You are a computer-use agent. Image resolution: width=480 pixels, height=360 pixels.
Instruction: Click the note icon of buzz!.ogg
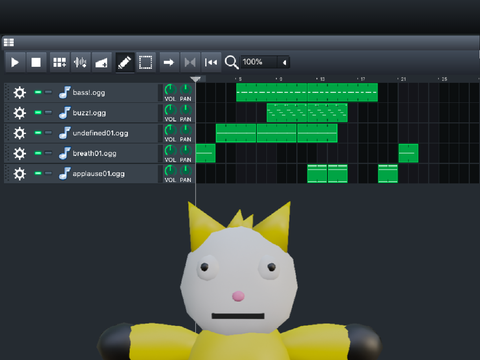(x=65, y=113)
